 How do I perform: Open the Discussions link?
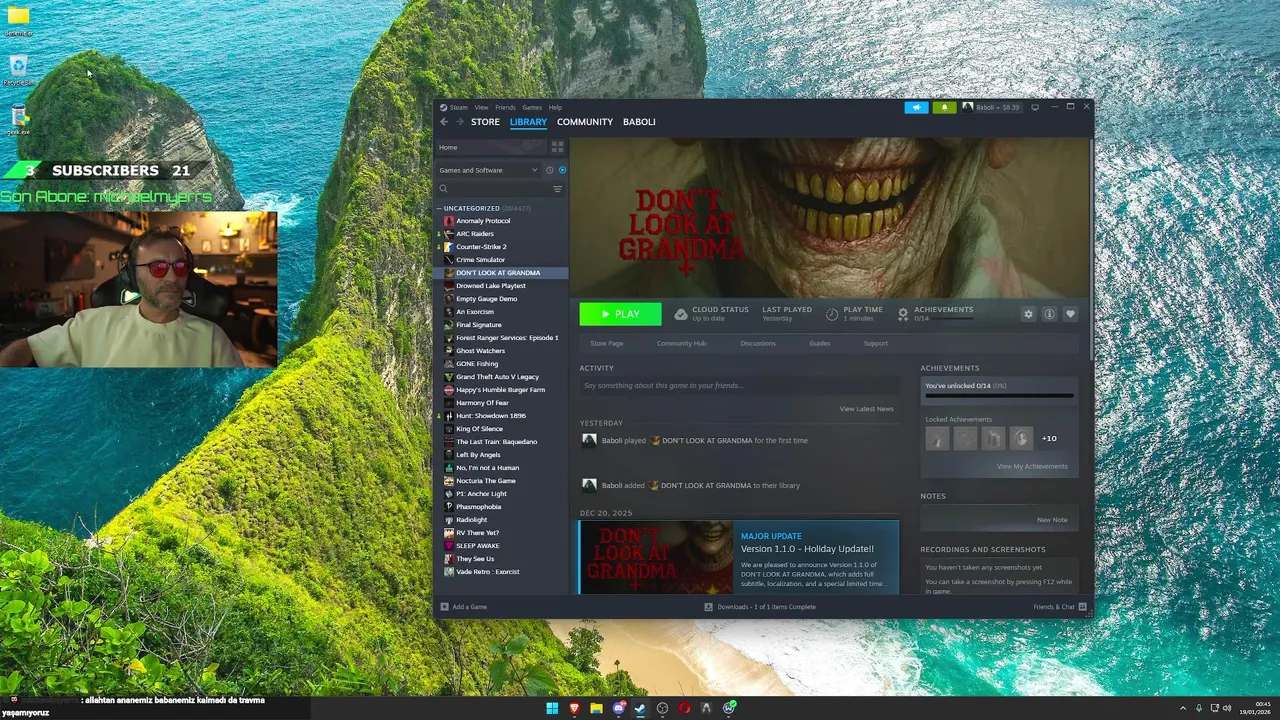click(757, 343)
